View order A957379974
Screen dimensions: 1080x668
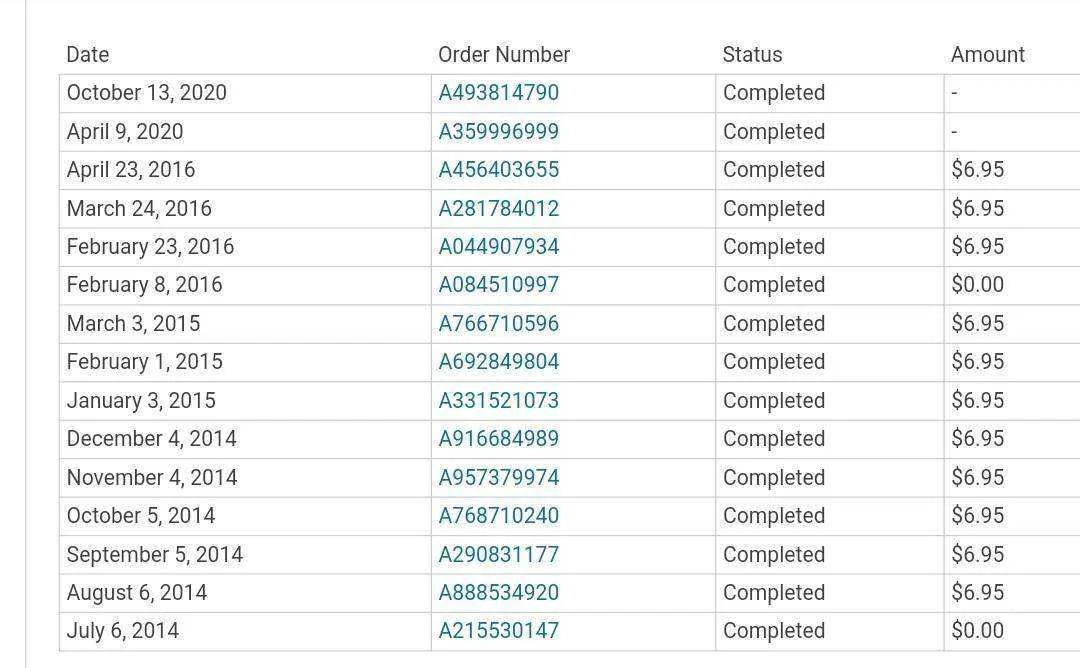(x=499, y=477)
